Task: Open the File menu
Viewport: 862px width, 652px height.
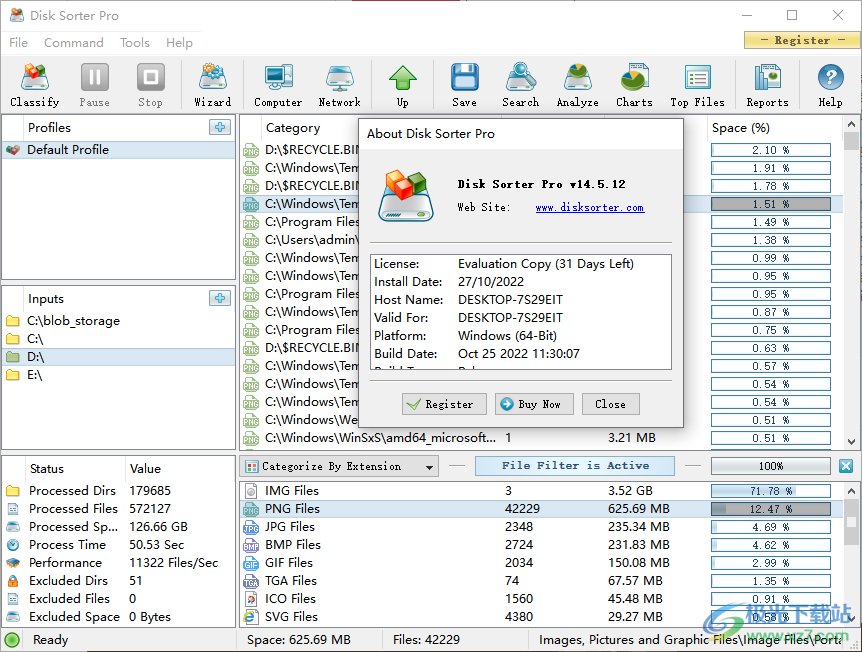Action: click(x=18, y=42)
